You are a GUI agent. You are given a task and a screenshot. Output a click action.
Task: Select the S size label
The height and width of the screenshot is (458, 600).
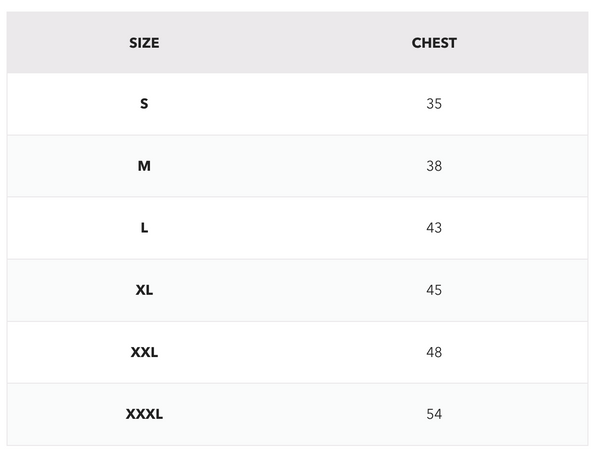(144, 104)
